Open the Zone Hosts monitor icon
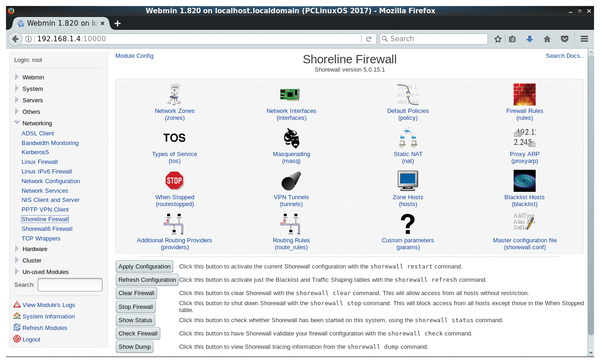600x363 pixels. [x=408, y=181]
